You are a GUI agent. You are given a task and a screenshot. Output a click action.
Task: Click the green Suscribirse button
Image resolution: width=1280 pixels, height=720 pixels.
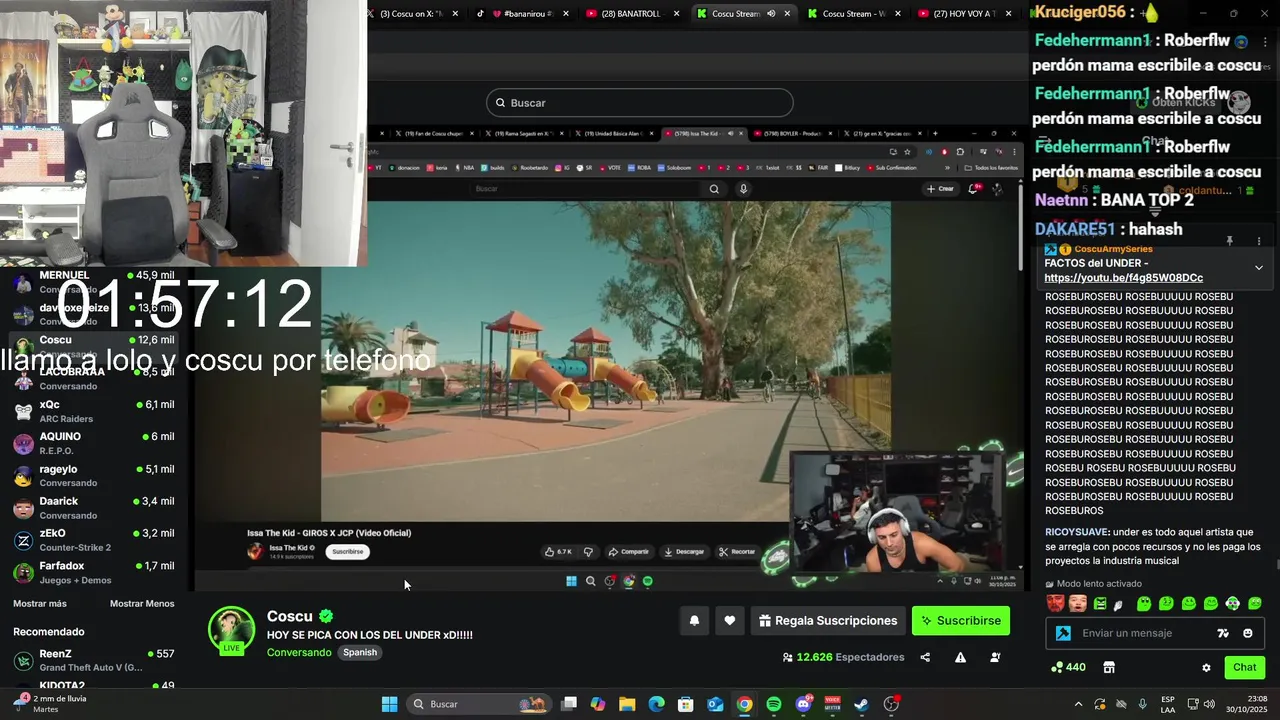pos(961,621)
